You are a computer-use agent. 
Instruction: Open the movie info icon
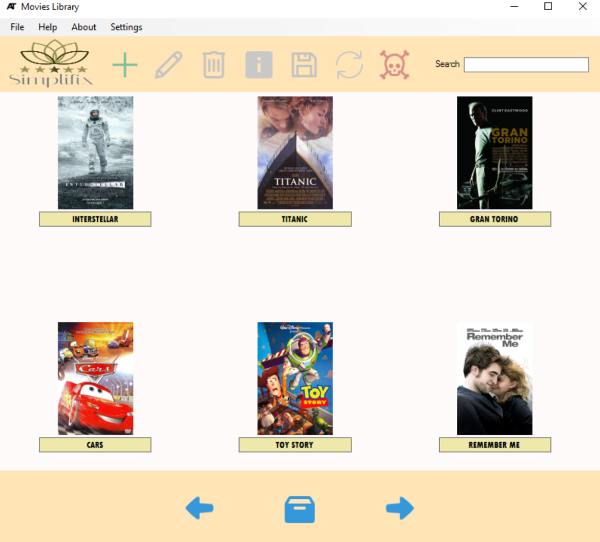point(259,65)
